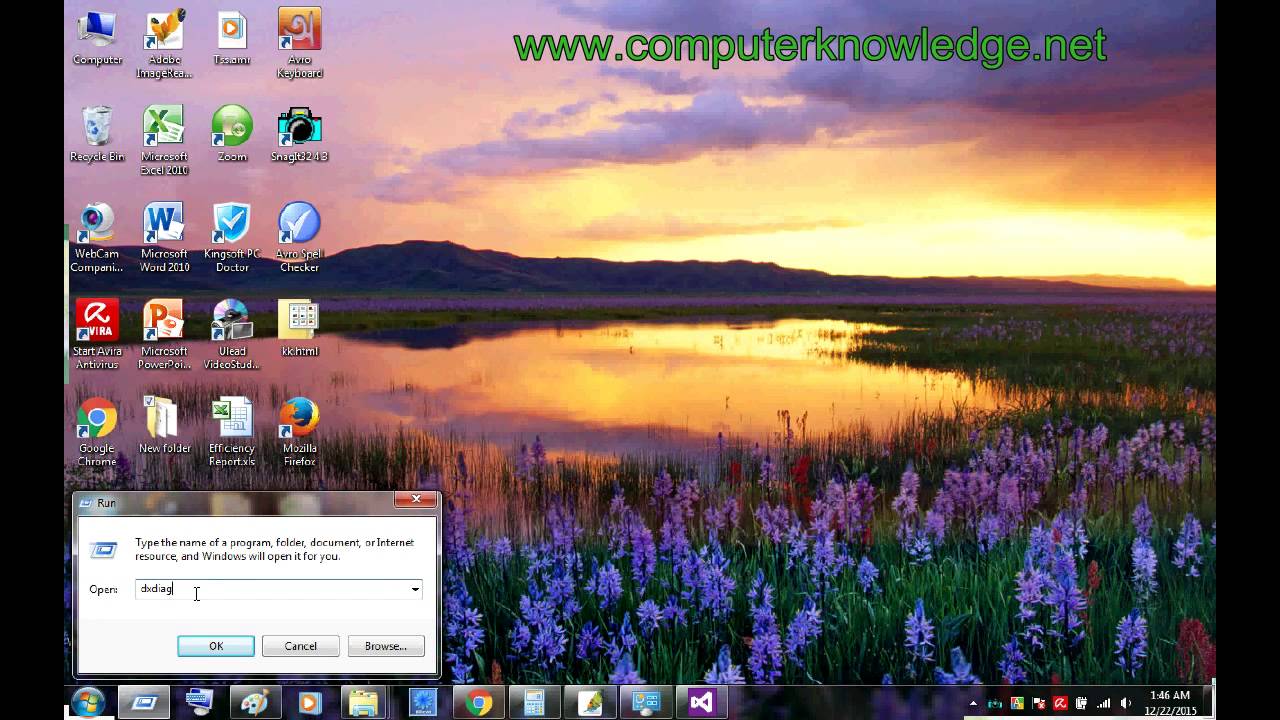
Task: Open the network signal tray icon
Action: [x=1104, y=703]
